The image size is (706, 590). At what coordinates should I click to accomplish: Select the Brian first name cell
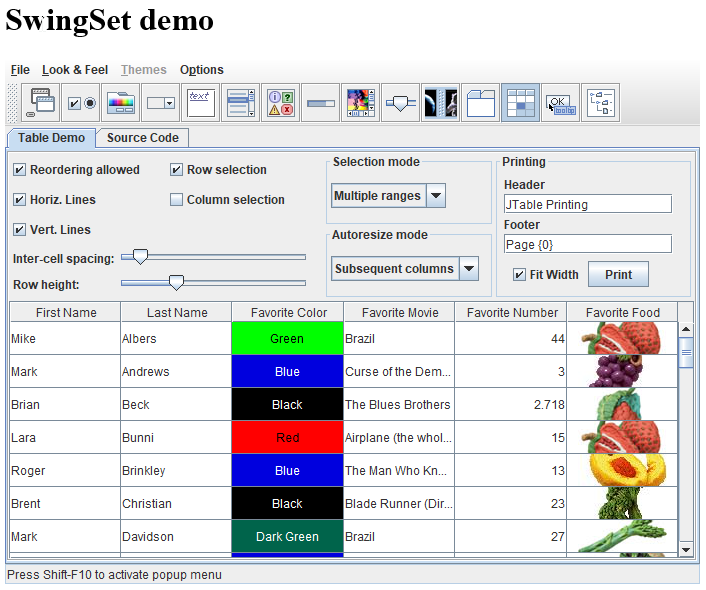coord(65,404)
